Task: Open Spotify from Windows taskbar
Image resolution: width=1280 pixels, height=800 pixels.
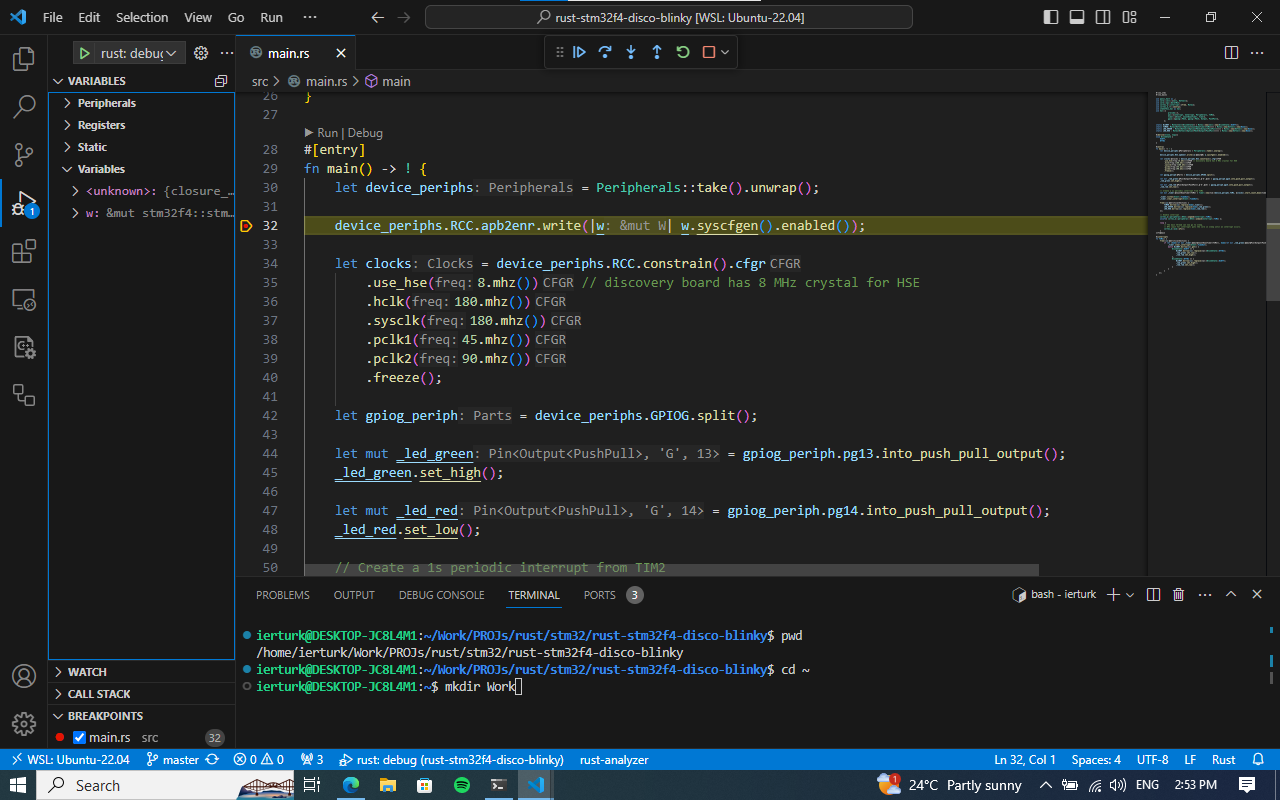Action: [461, 785]
